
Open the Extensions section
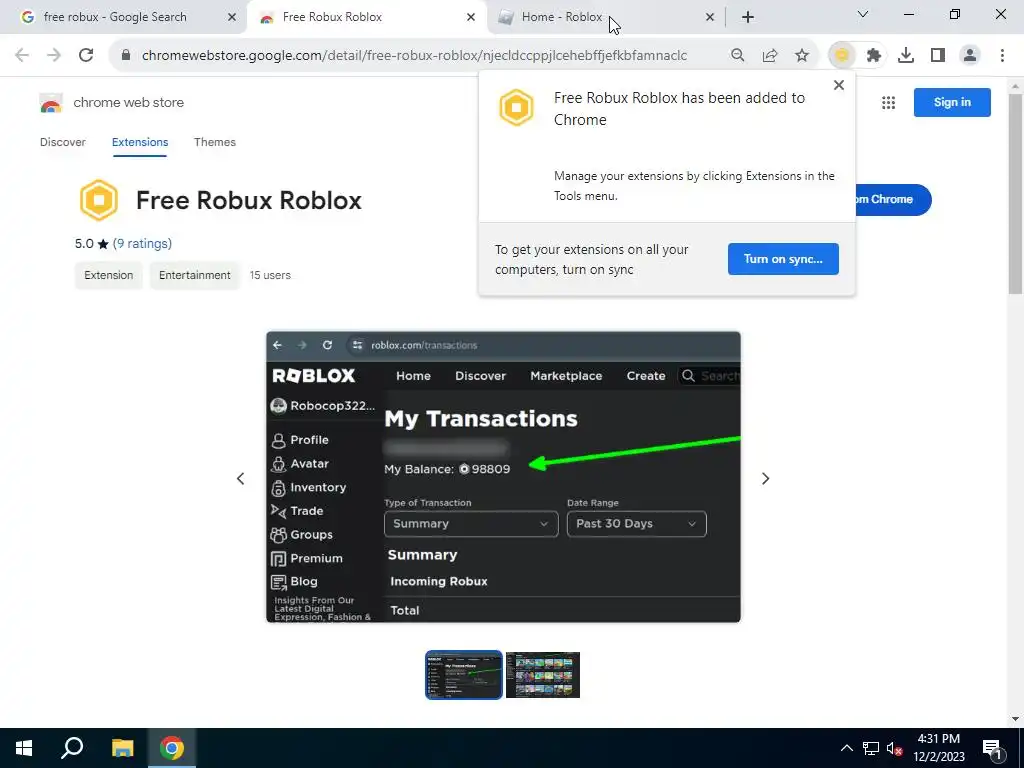coord(140,142)
